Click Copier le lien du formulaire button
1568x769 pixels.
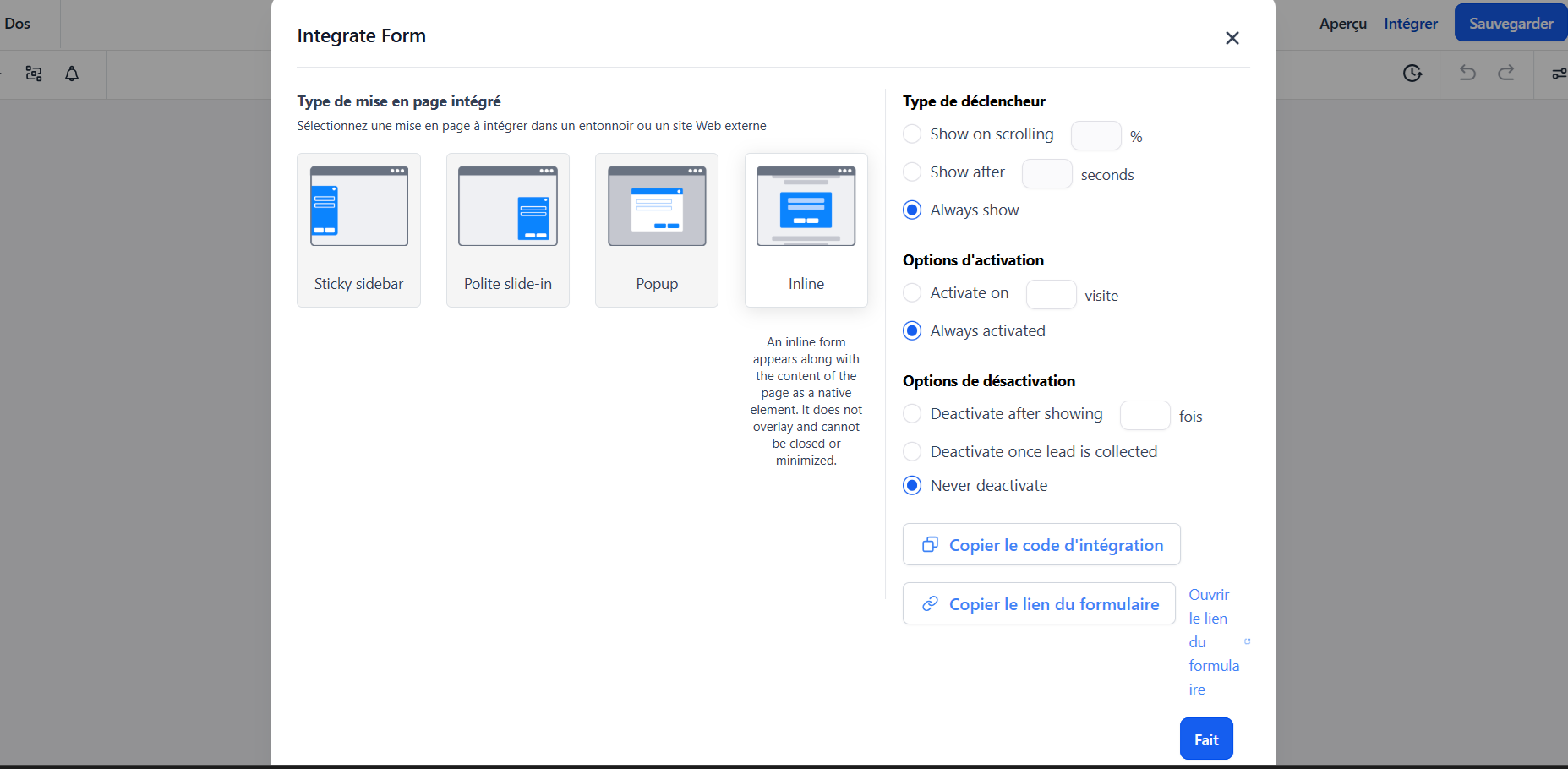click(x=1039, y=604)
